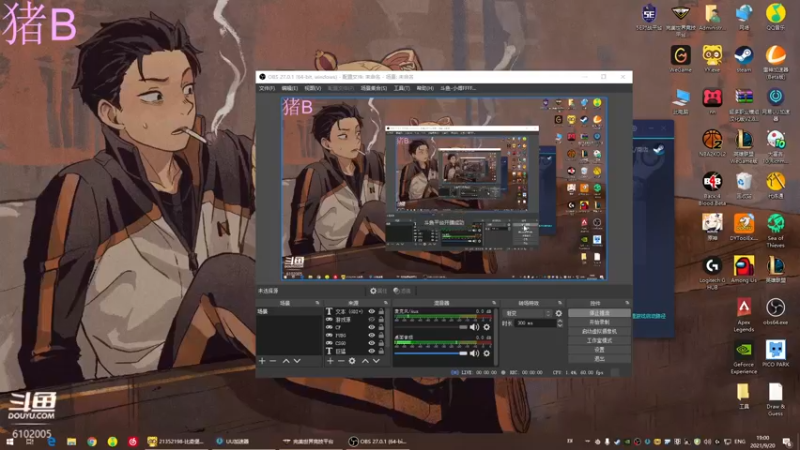Open microphone/Aux audio settings gear
The height and width of the screenshot is (450, 800).
tap(487, 327)
